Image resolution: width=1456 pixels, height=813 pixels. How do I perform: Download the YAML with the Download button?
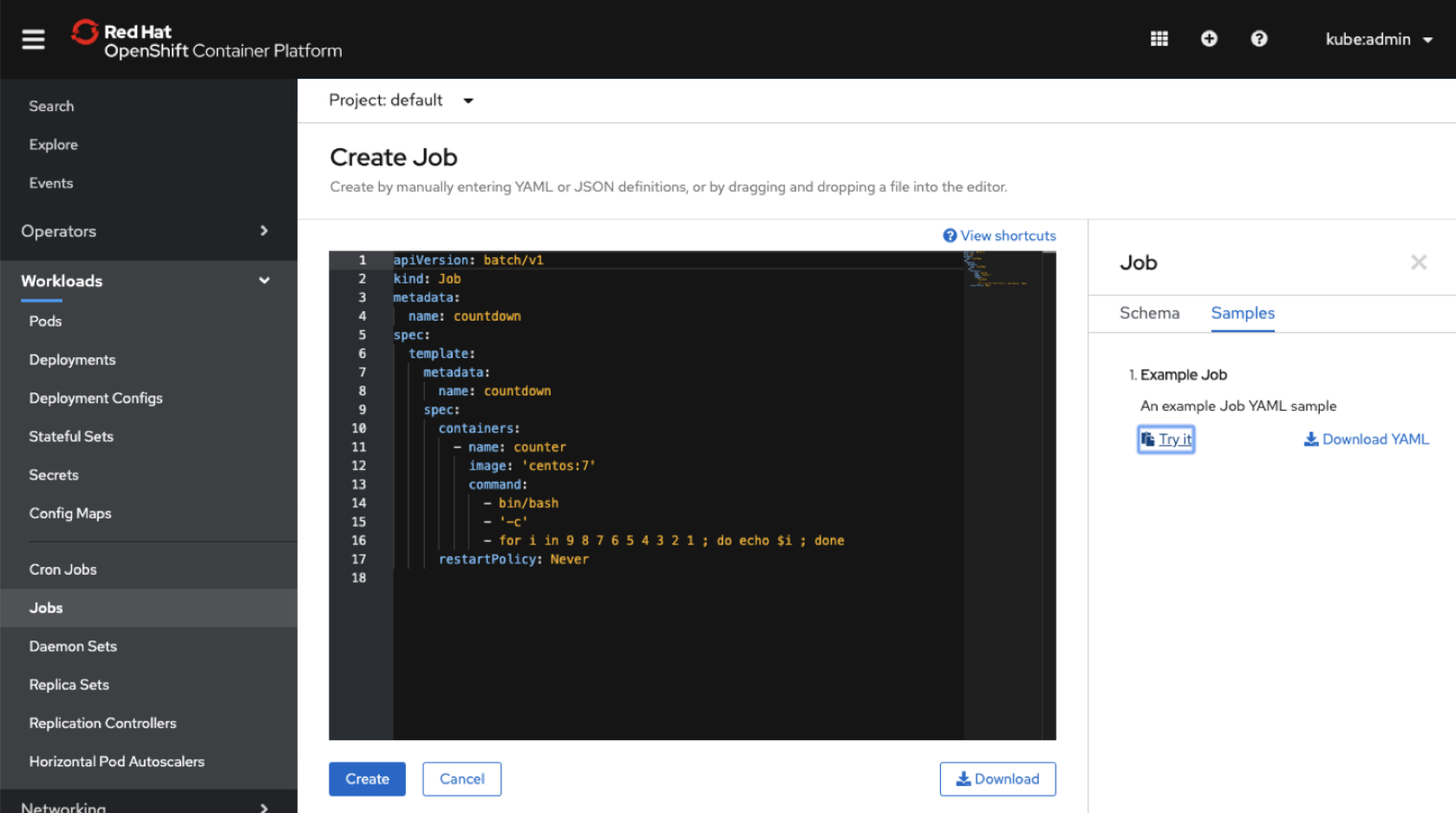pyautogui.click(x=997, y=779)
